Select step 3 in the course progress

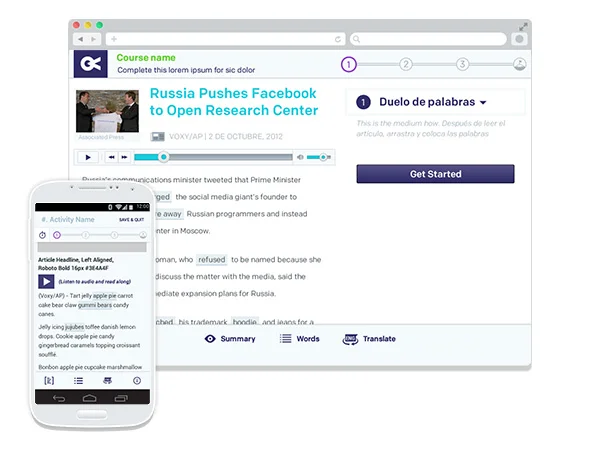click(x=462, y=64)
